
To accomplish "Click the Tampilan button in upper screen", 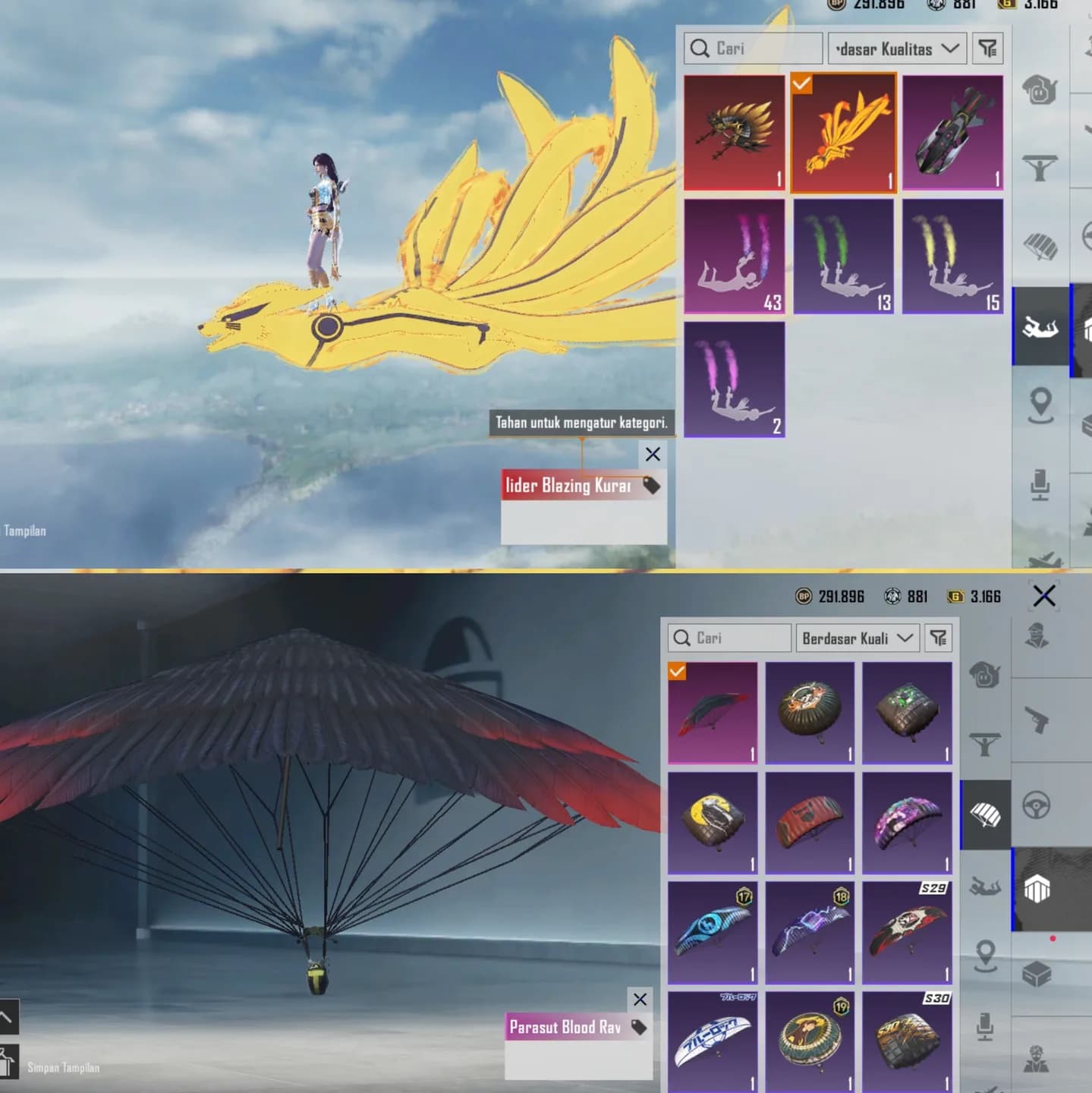I will tap(24, 531).
